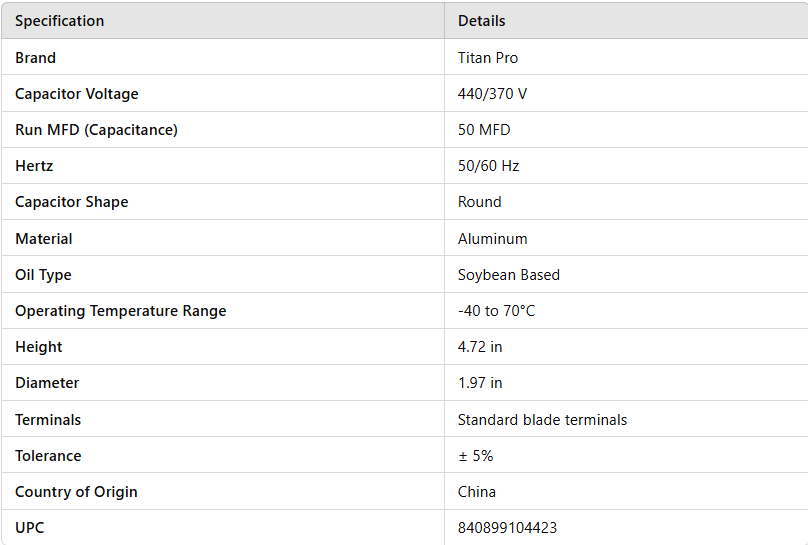Click the 50/60 Hz value
Viewport: 808px width, 545px height.
[x=488, y=166]
